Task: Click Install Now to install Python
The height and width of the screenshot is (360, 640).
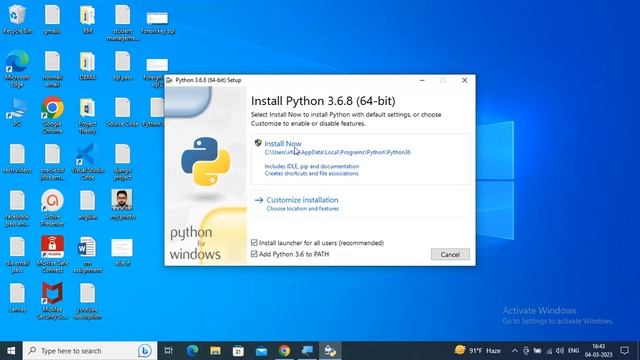Action: click(282, 144)
